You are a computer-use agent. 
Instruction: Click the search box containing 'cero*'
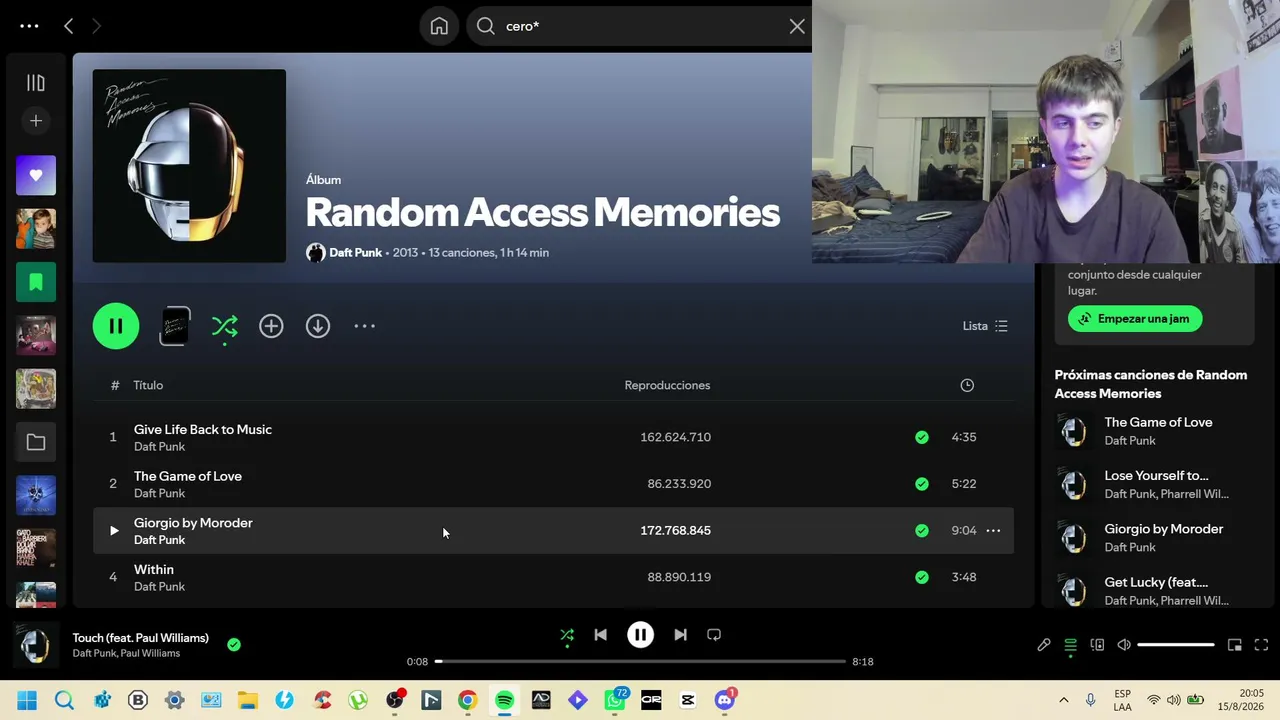tap(640, 26)
